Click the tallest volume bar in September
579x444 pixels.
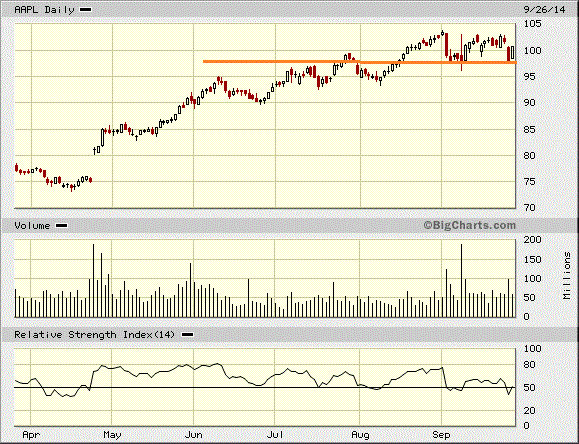[x=461, y=280]
